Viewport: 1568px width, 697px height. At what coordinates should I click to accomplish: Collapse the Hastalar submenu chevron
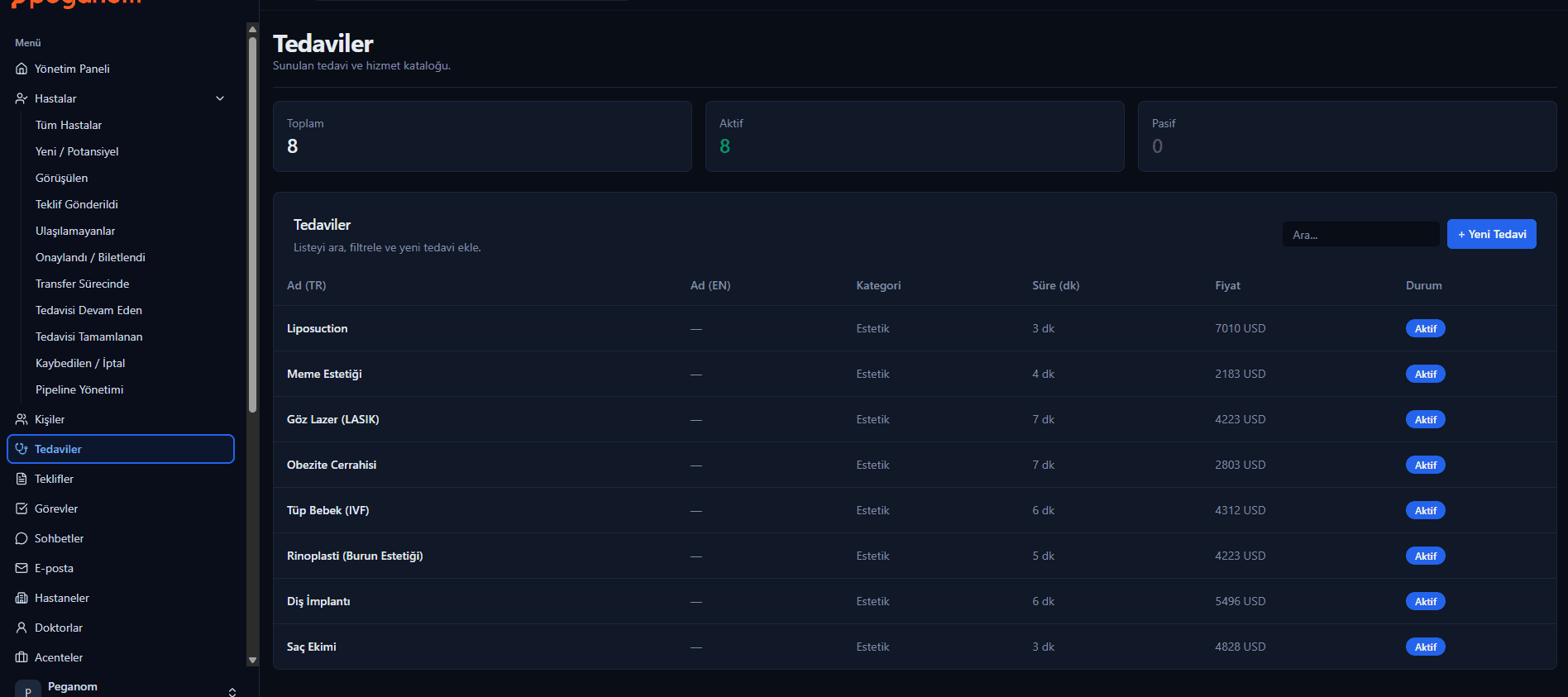point(220,98)
